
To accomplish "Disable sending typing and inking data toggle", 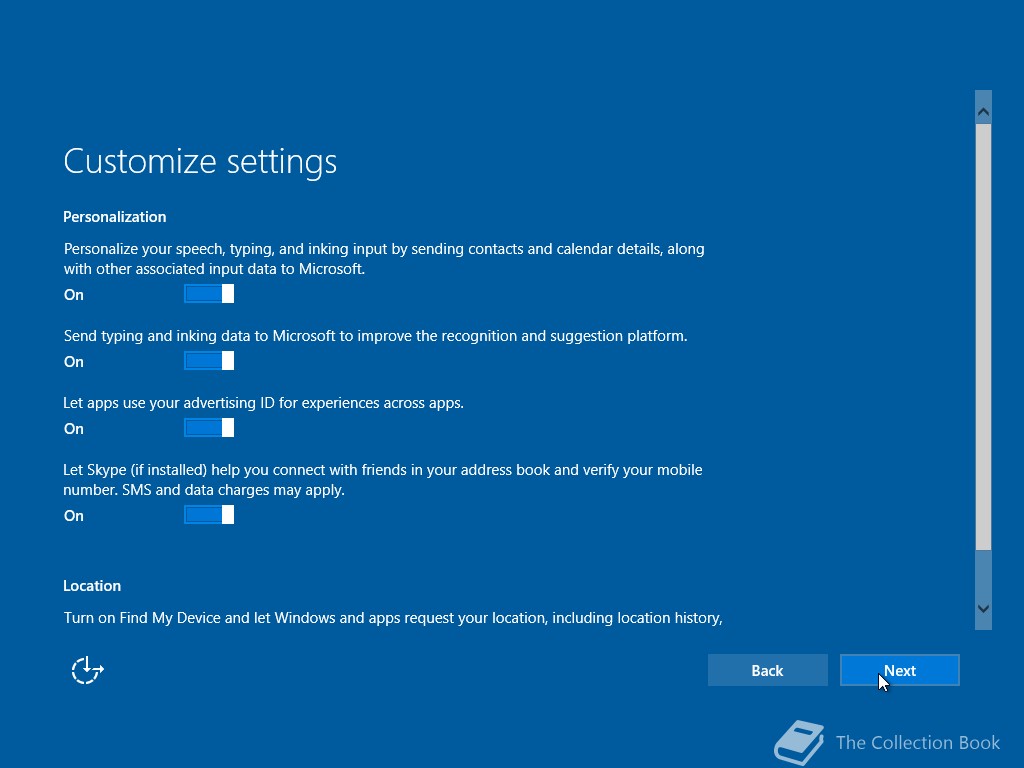I will [209, 360].
